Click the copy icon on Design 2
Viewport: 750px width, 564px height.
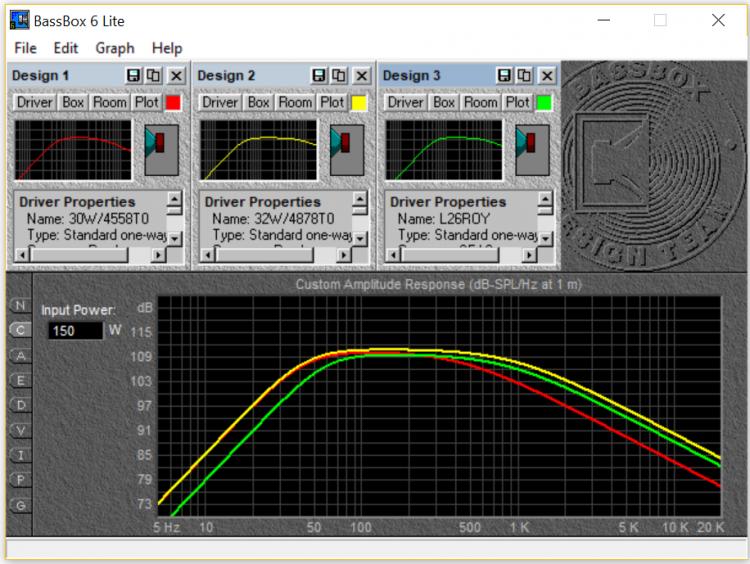[x=338, y=75]
